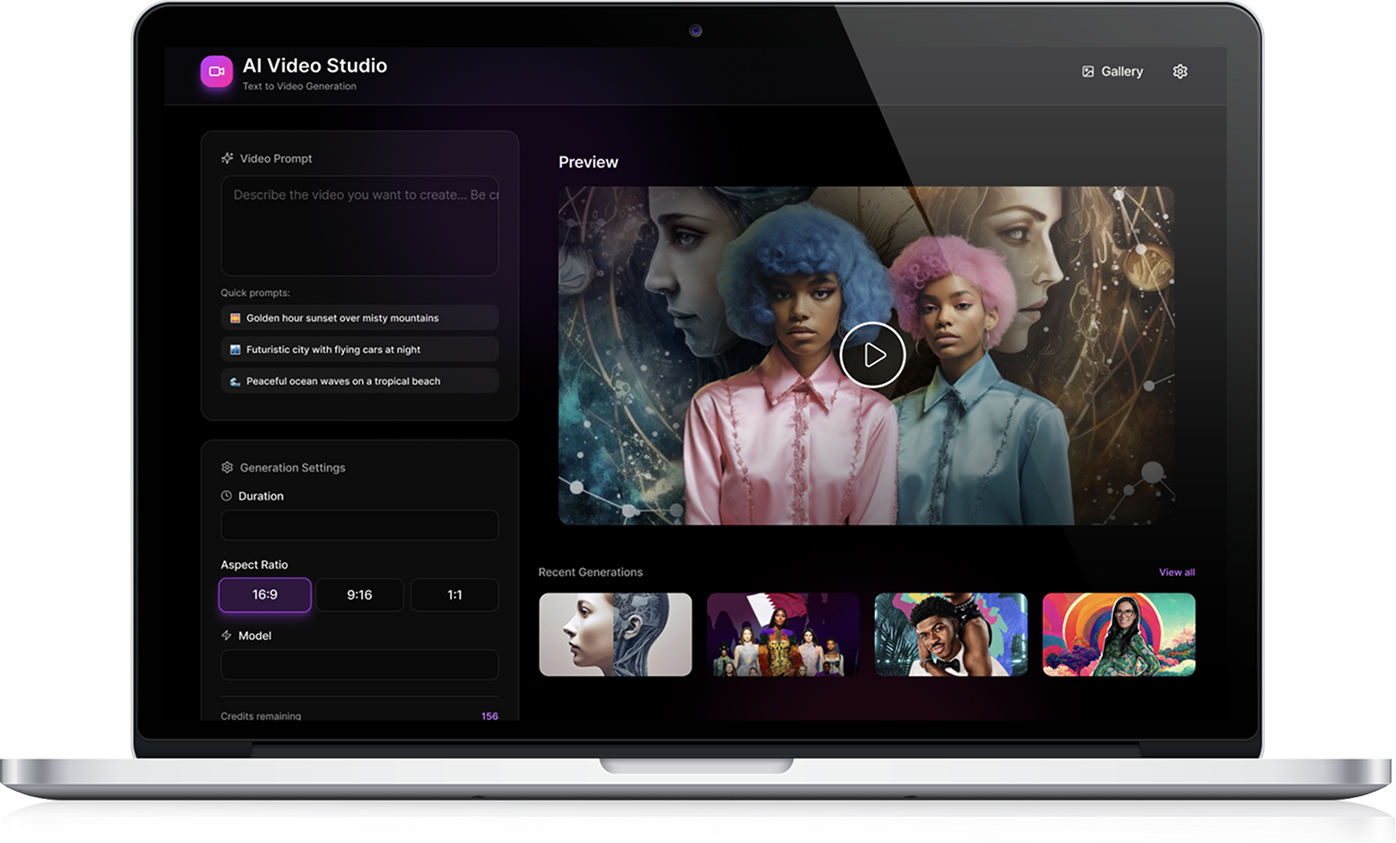Viewport: 1396px width, 843px height.
Task: Select the 16:9 aspect ratio
Action: [x=265, y=595]
